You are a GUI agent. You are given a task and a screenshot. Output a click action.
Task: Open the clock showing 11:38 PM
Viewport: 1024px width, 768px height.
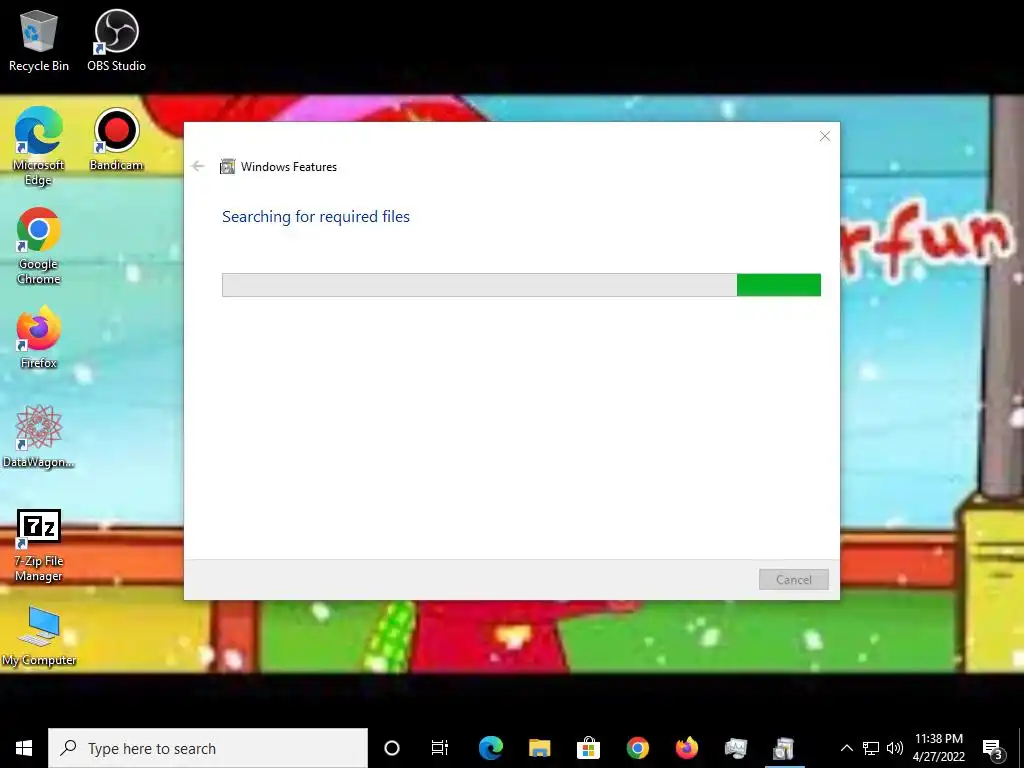(938, 748)
